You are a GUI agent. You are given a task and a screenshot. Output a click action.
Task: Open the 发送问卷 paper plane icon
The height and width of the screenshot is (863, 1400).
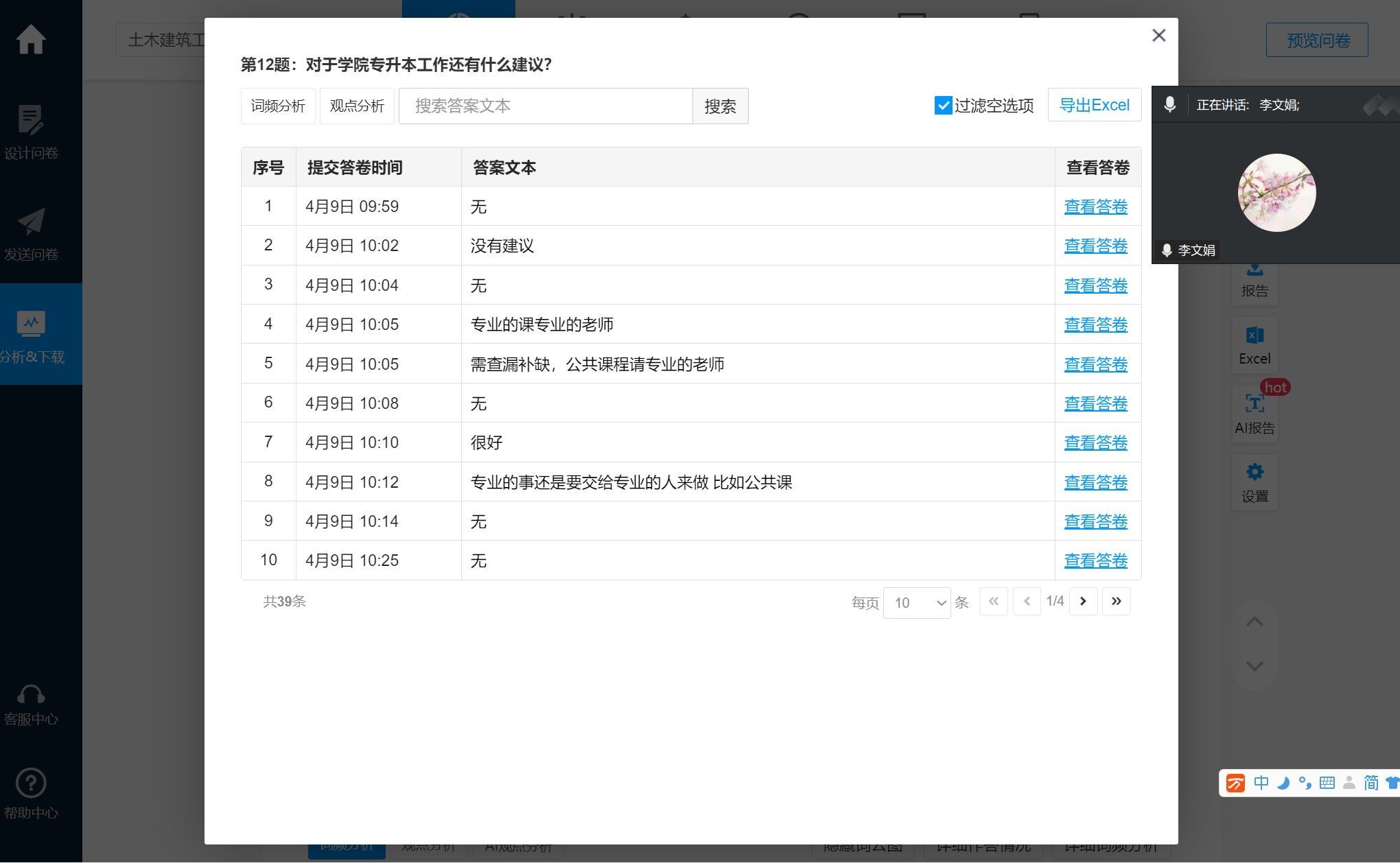coord(31,222)
